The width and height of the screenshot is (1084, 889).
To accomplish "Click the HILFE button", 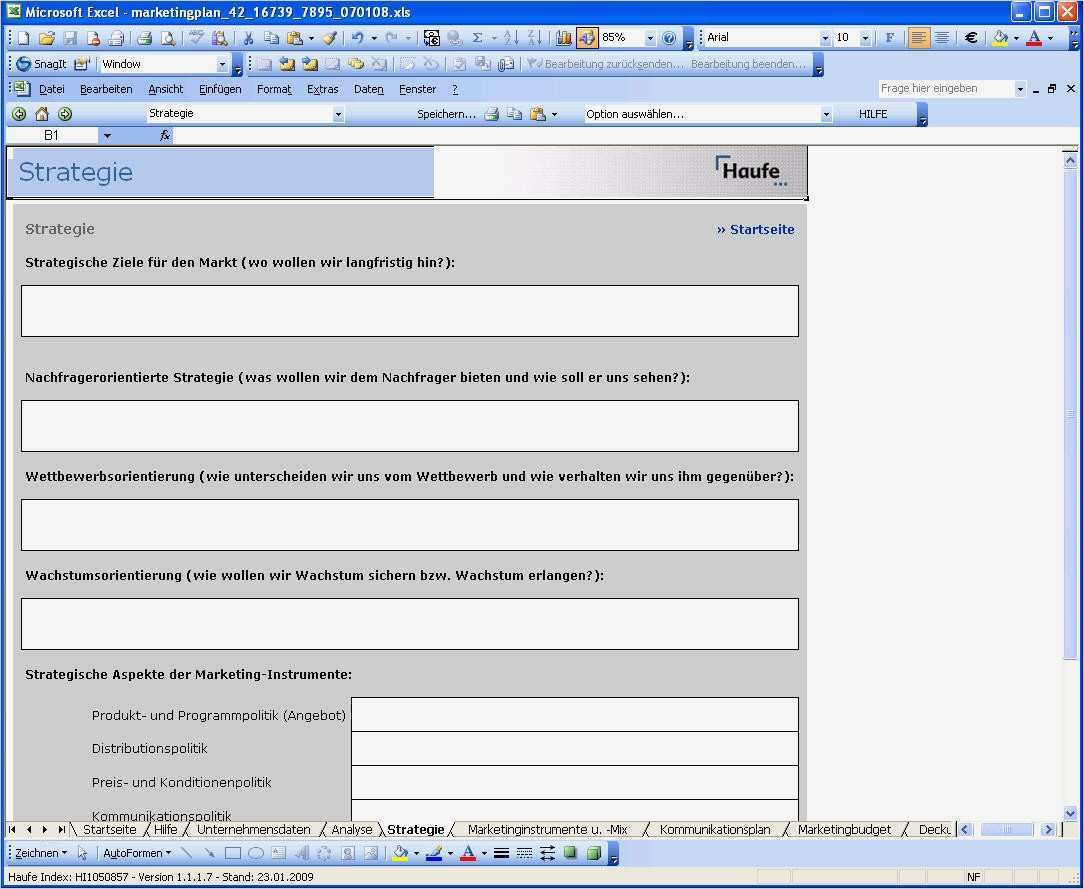I will (x=872, y=114).
